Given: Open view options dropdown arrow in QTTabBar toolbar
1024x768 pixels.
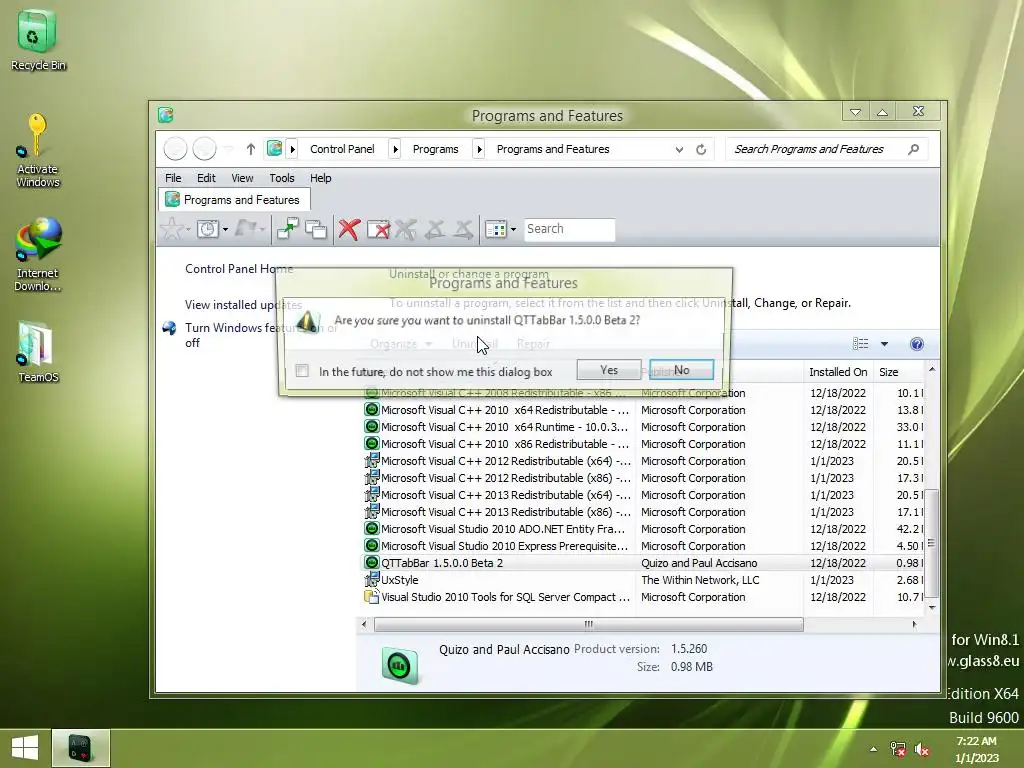Looking at the screenshot, I should [x=513, y=229].
